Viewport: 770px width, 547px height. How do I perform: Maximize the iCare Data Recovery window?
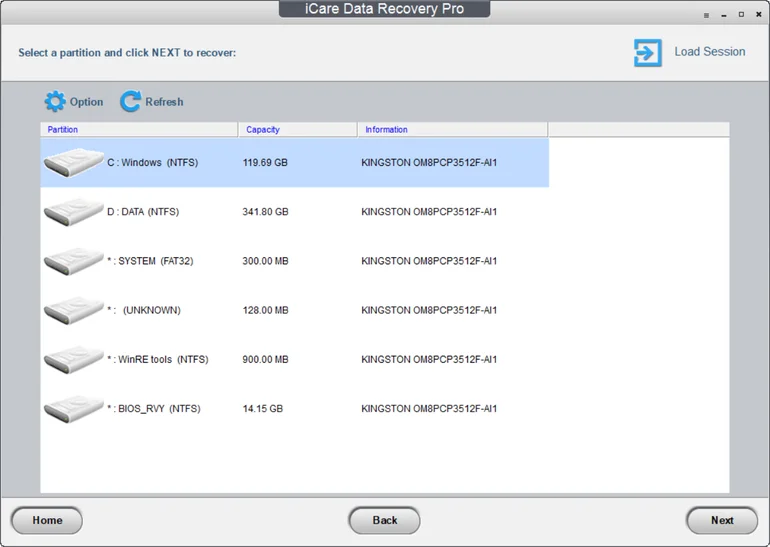pyautogui.click(x=741, y=15)
